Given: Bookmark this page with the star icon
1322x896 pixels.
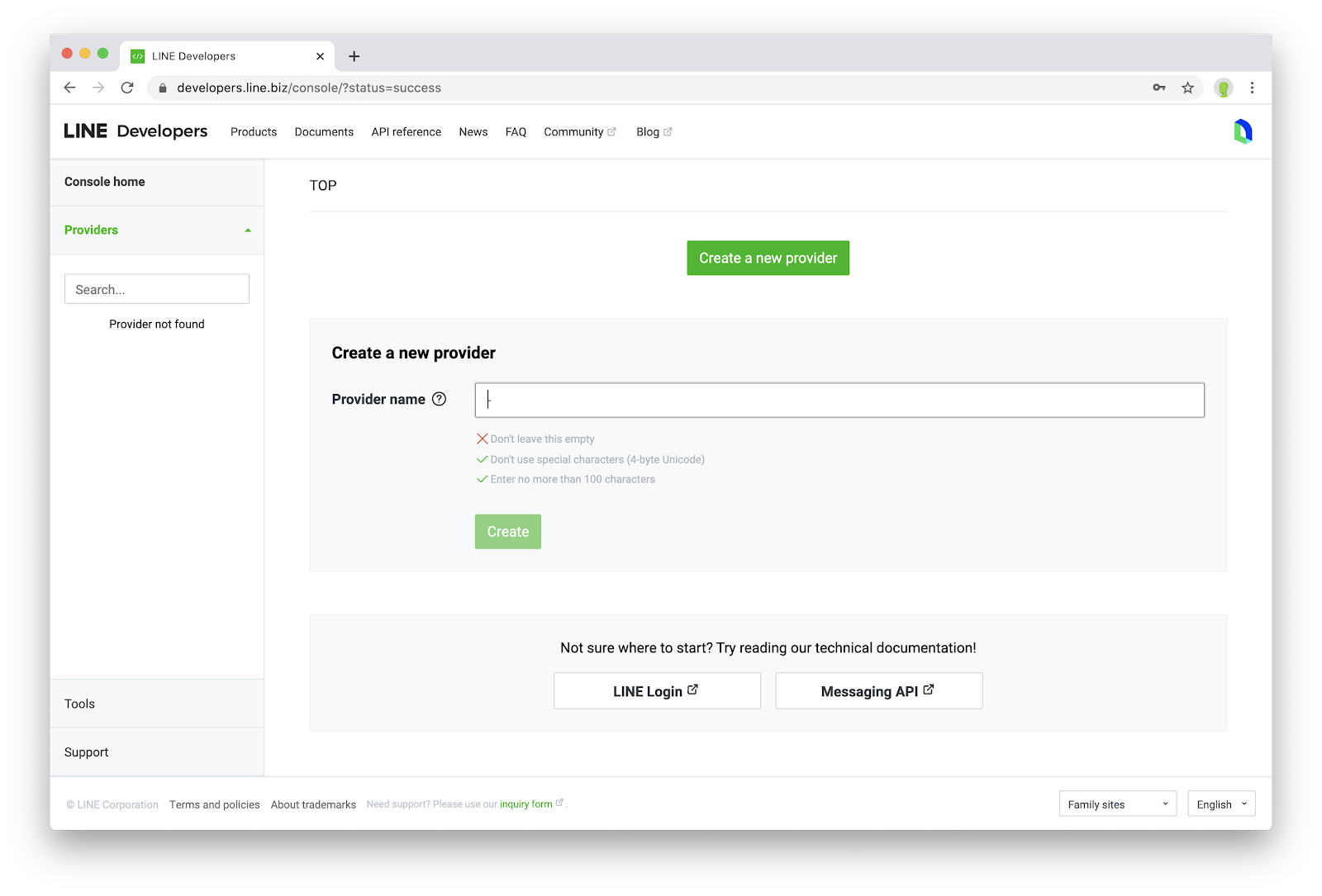Looking at the screenshot, I should 1187,88.
